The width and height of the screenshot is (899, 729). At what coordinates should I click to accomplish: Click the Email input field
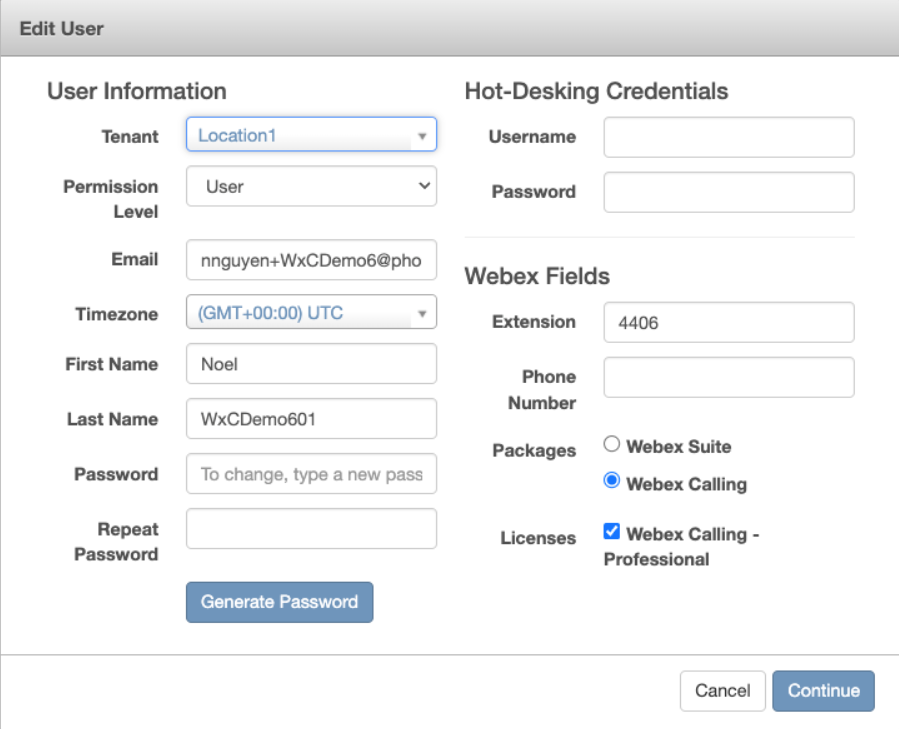tap(311, 260)
